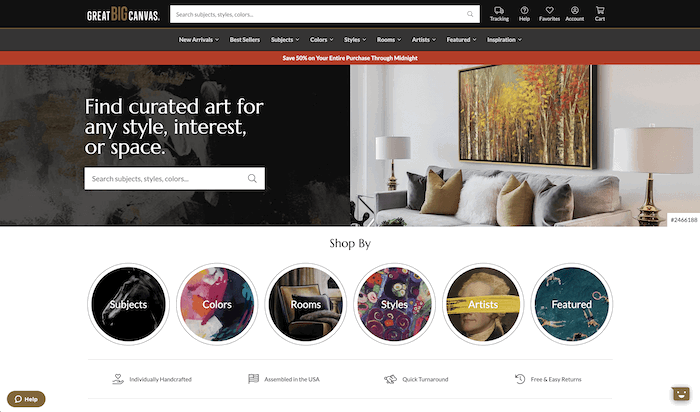700x412 pixels.
Task: Click the magnifier in the top search bar
Action: (470, 14)
